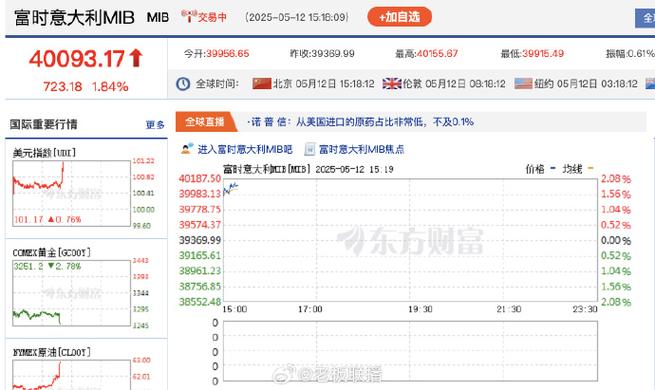Image resolution: width=655 pixels, height=390 pixels.
Task: Click the 最低 value 39915.49
Action: [x=543, y=53]
